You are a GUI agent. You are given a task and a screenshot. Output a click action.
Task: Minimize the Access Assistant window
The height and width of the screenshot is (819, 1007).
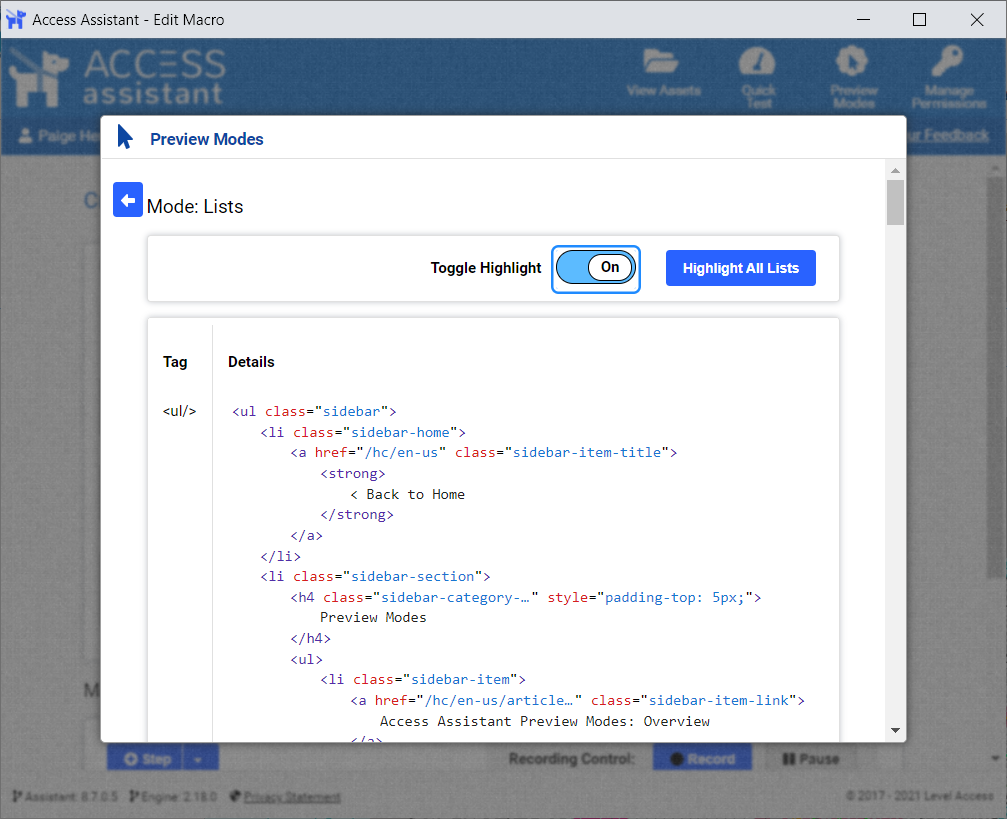(x=864, y=19)
